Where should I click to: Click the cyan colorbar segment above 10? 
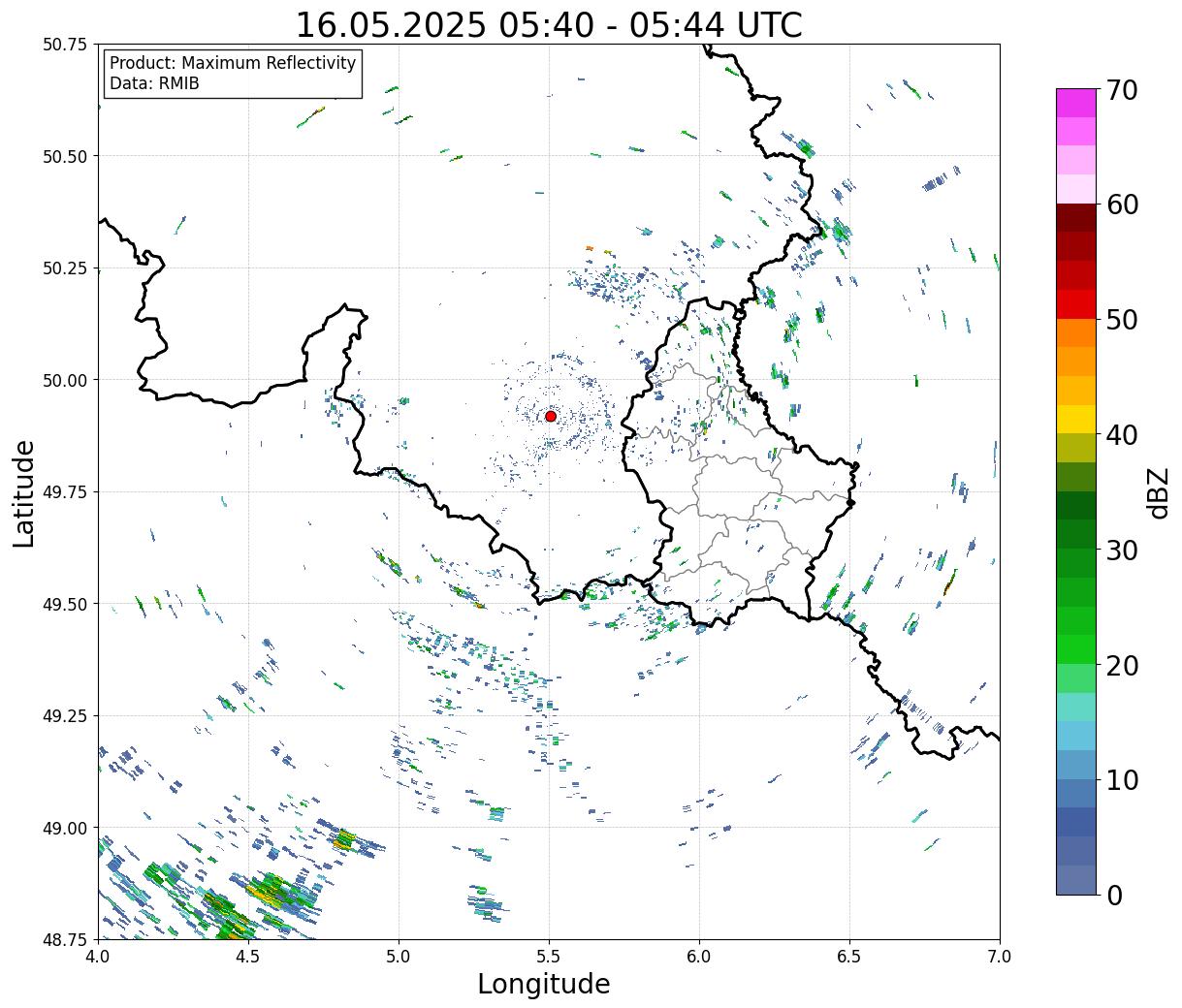coord(1076,737)
